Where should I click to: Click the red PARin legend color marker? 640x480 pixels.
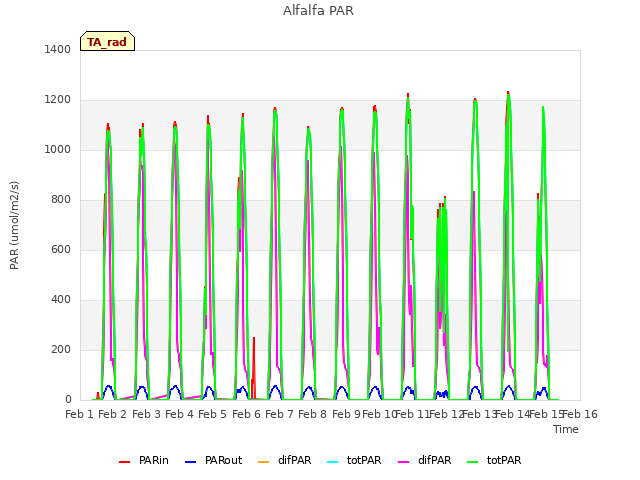[124, 462]
